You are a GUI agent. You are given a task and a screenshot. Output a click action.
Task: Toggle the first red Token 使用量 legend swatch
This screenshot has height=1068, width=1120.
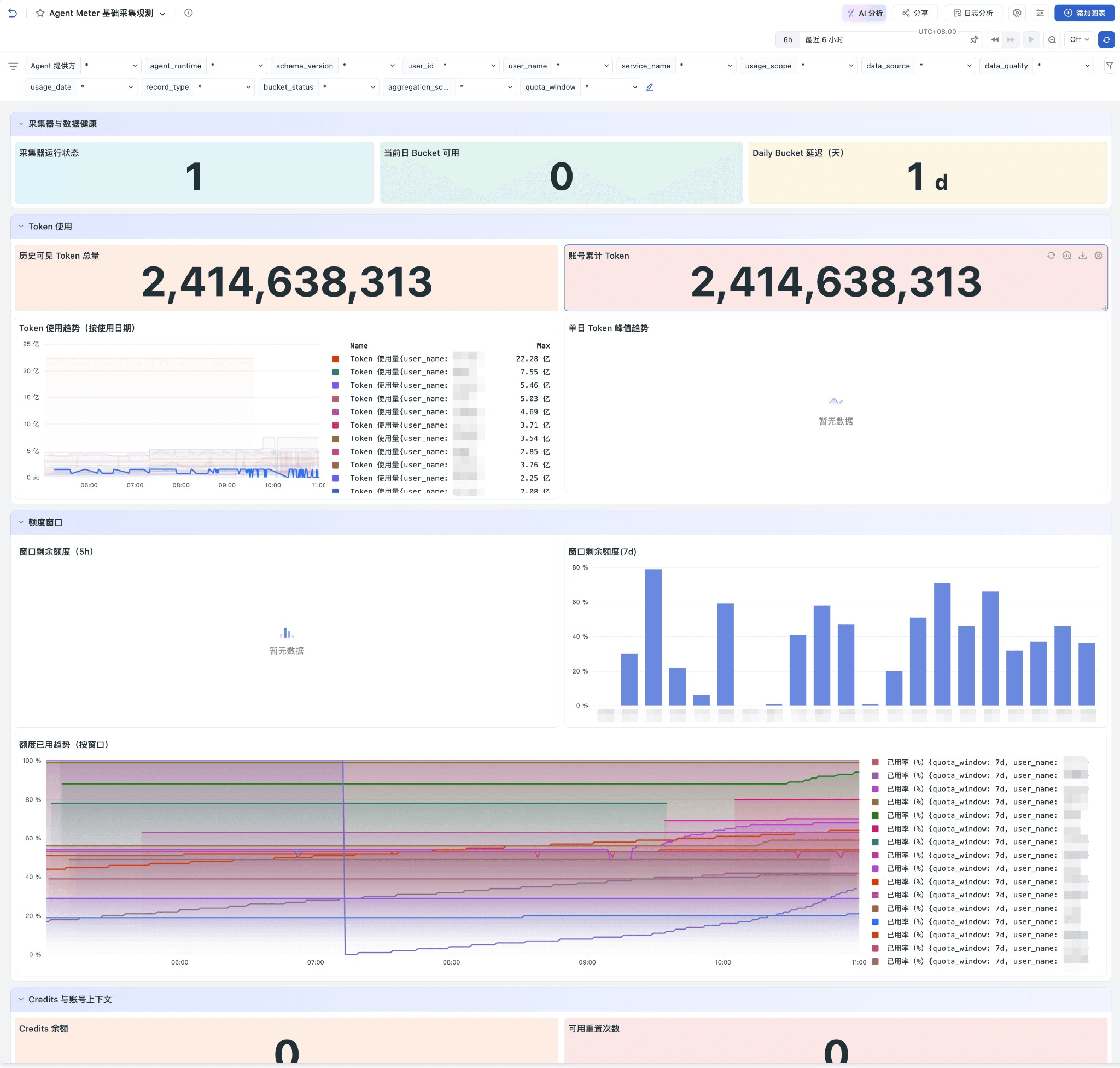tap(336, 359)
